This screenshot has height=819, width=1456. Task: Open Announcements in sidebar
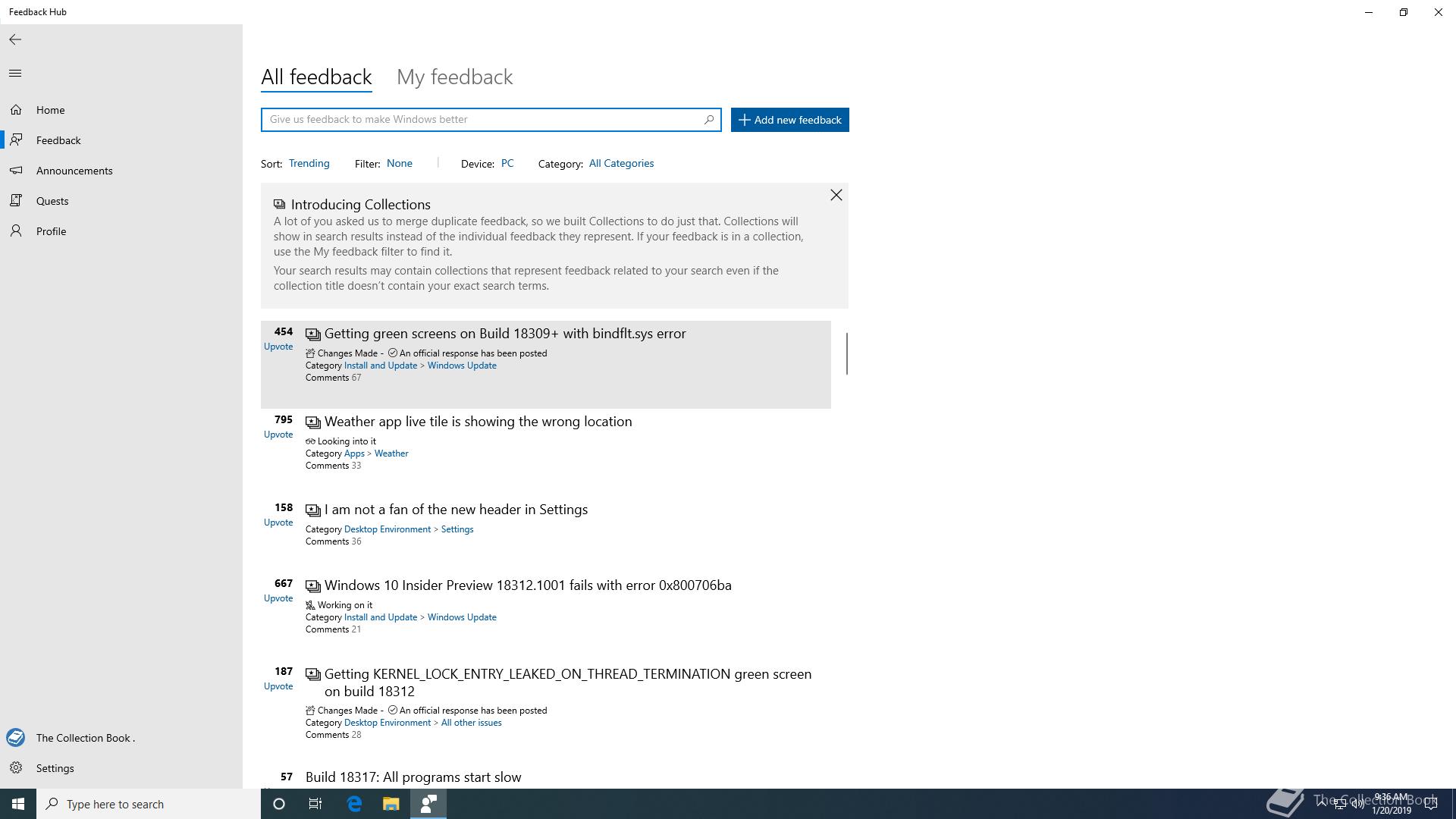121,171
